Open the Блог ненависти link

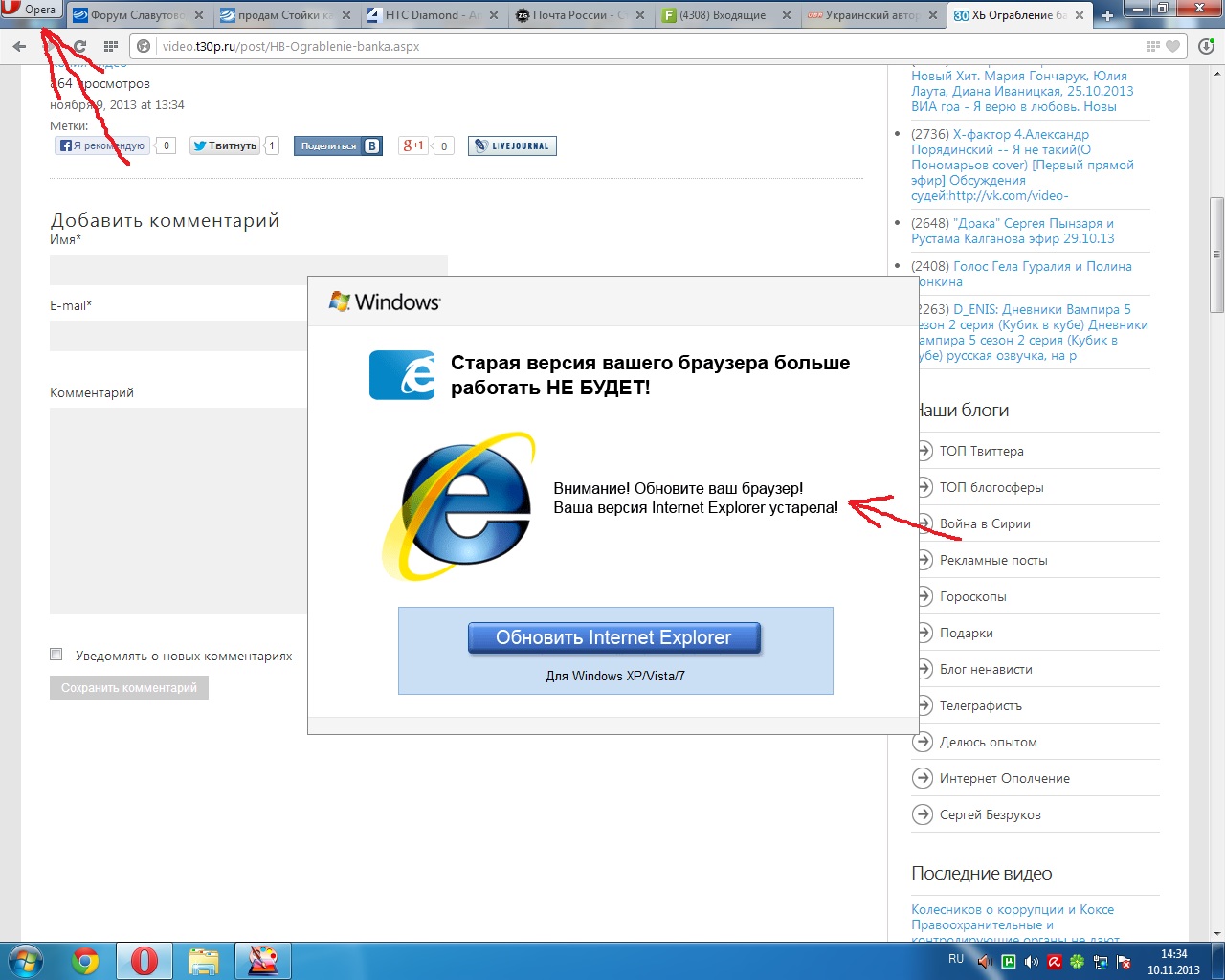(986, 669)
